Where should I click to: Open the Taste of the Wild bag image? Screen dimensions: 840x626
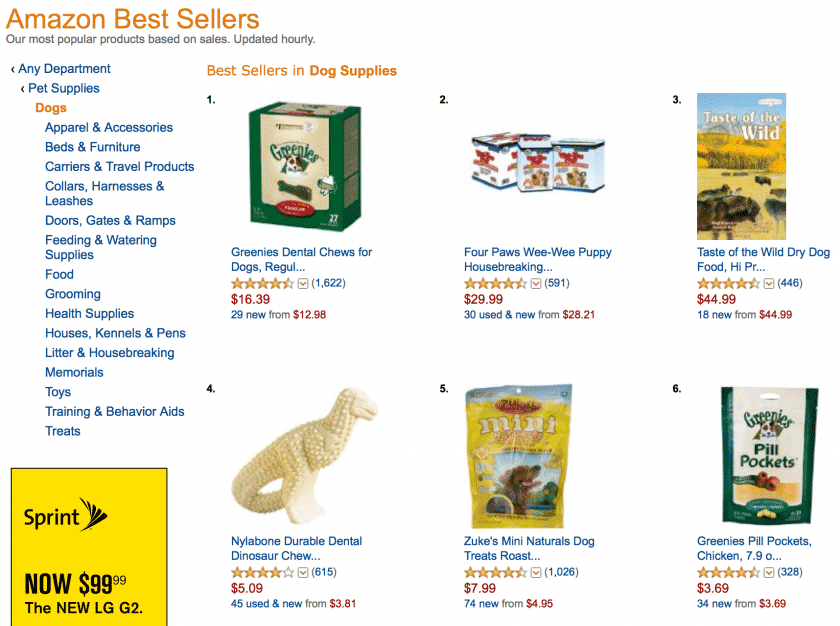tap(741, 167)
